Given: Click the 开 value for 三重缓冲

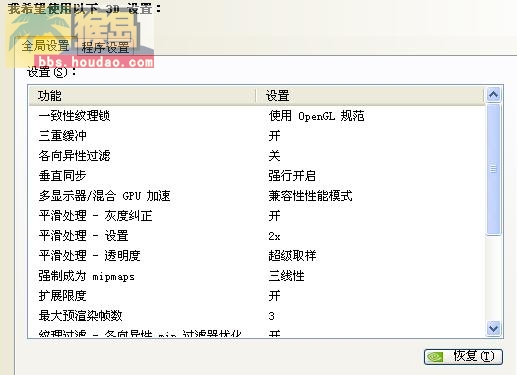Looking at the screenshot, I should click(274, 136).
